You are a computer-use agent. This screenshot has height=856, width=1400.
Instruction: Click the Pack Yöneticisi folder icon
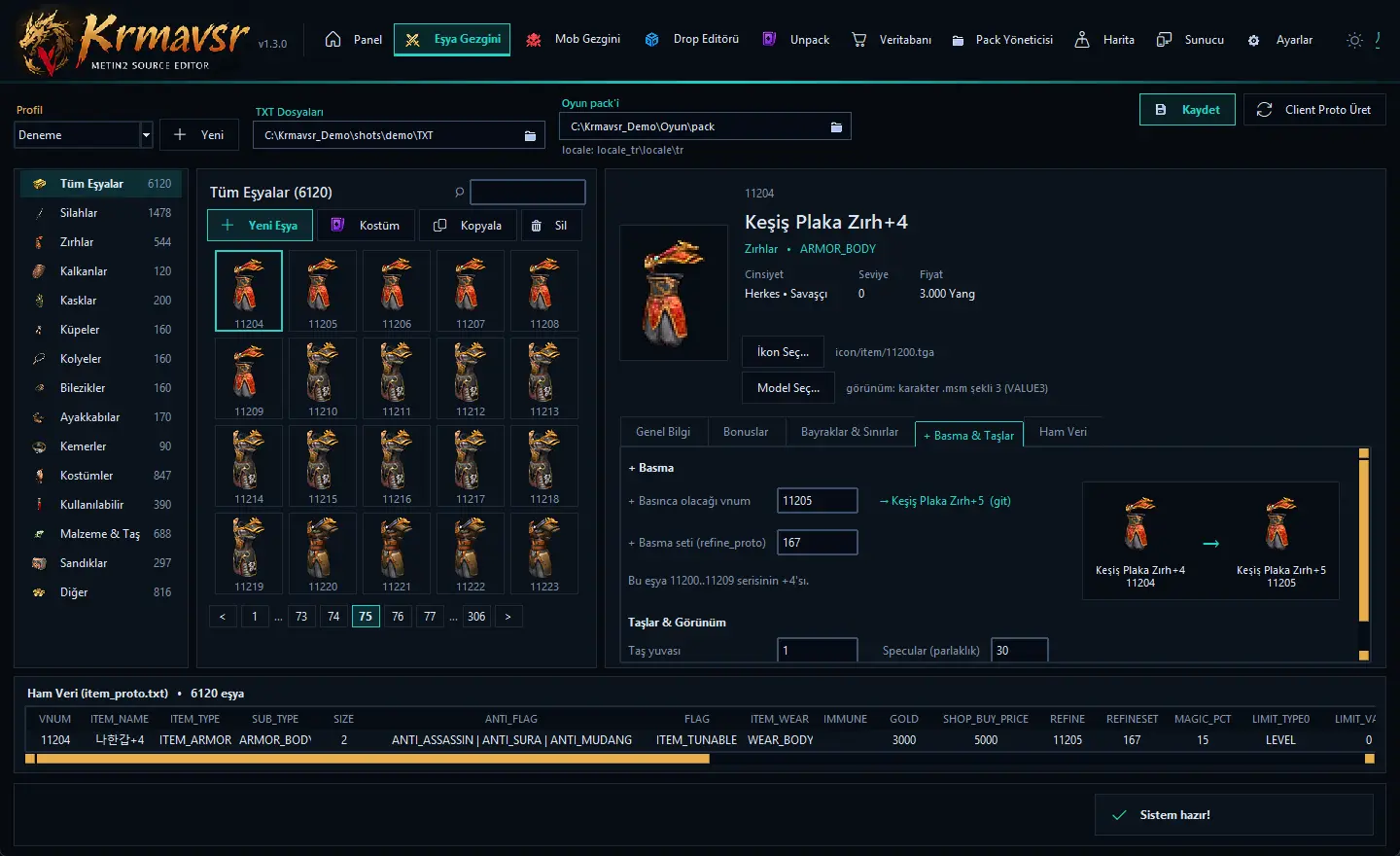tap(958, 40)
